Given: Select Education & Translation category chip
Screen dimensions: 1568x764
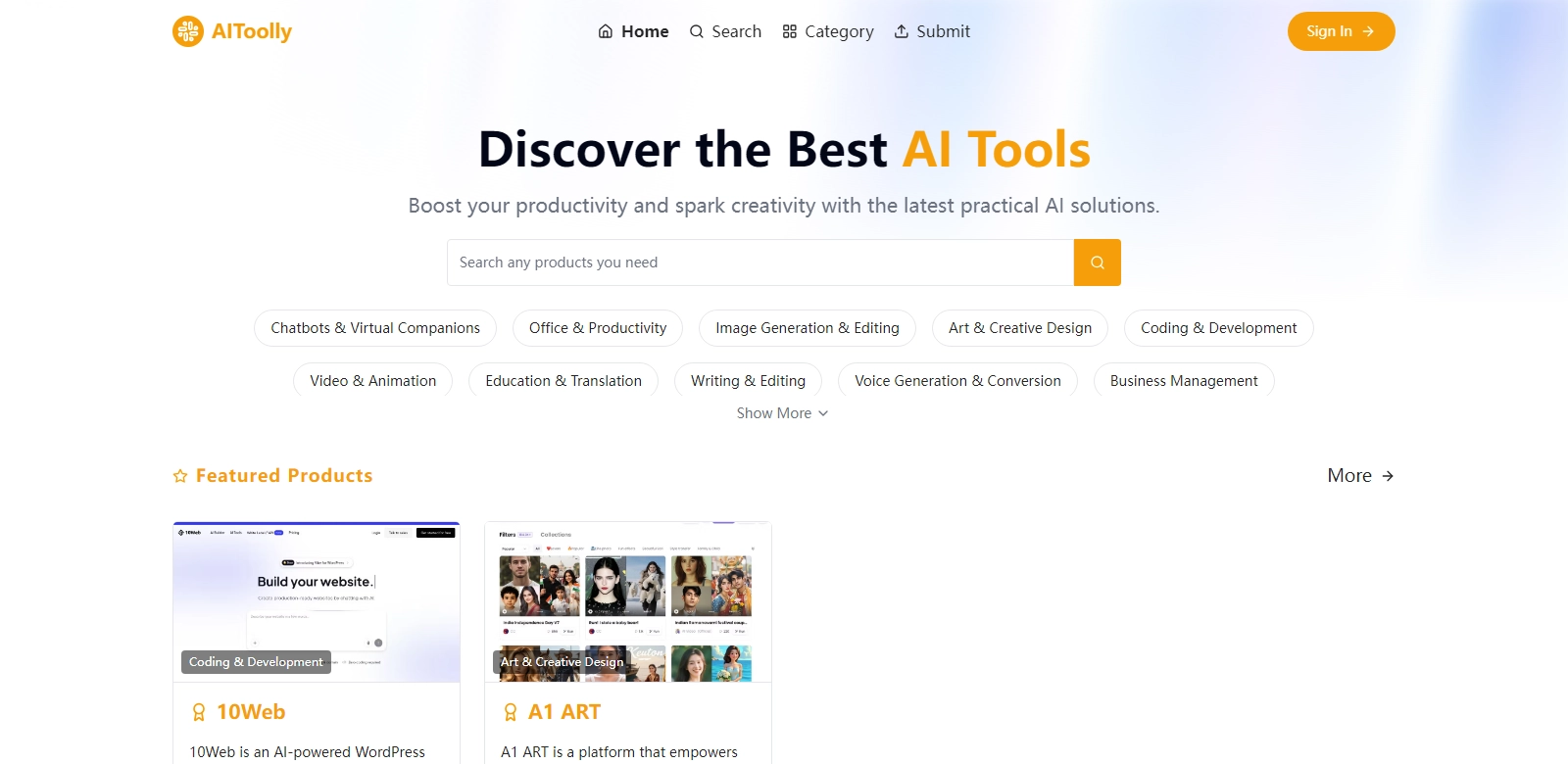Looking at the screenshot, I should pos(563,380).
